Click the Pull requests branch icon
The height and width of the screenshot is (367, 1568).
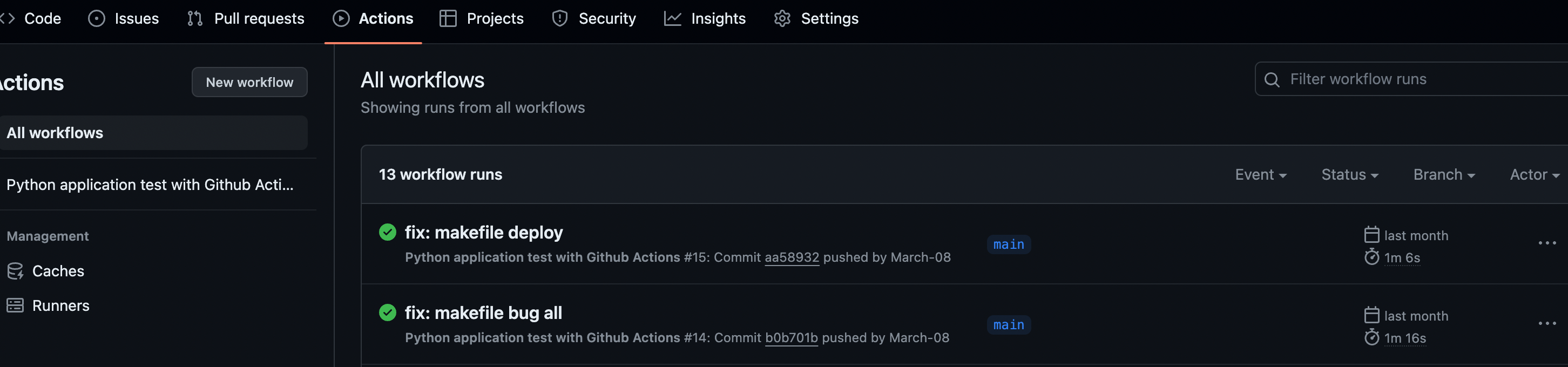pyautogui.click(x=195, y=19)
